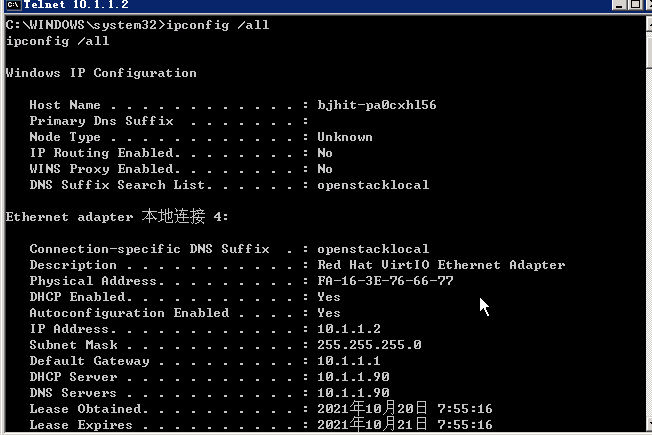This screenshot has width=652, height=435.
Task: Maximize the Telnet 10.1.1.2 window
Action: tap(635, 5)
